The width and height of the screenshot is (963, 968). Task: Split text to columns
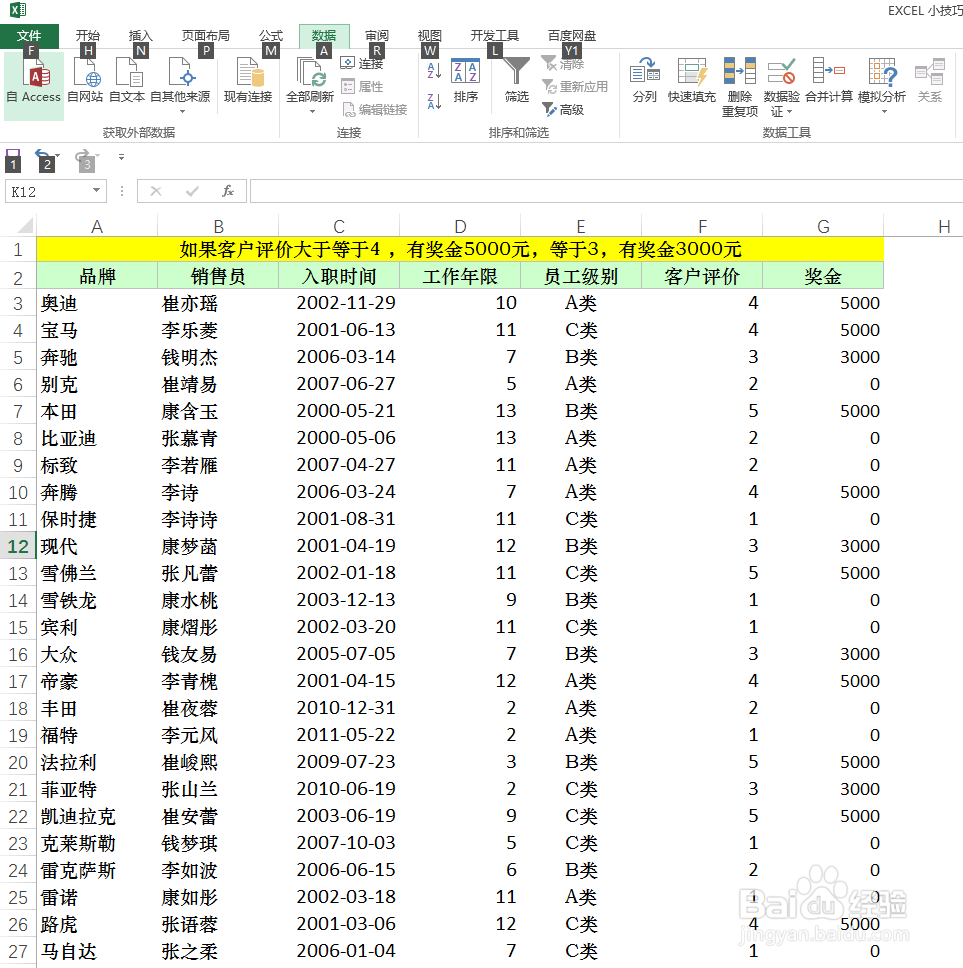pyautogui.click(x=644, y=80)
